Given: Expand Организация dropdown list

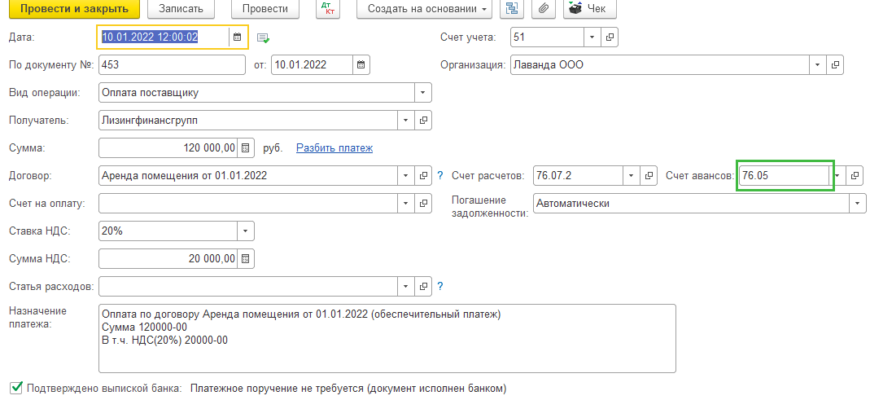Looking at the screenshot, I should pos(818,65).
